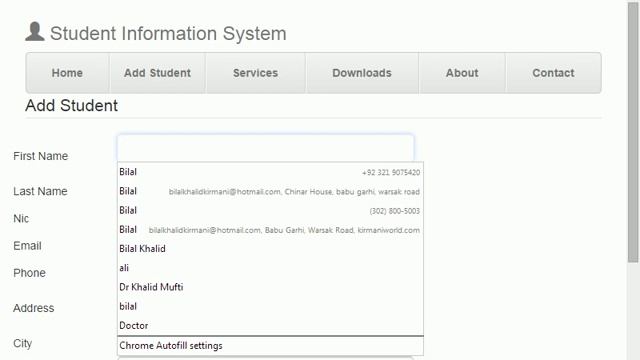The width and height of the screenshot is (640, 360).
Task: Go to the Contact tab
Action: click(x=553, y=73)
